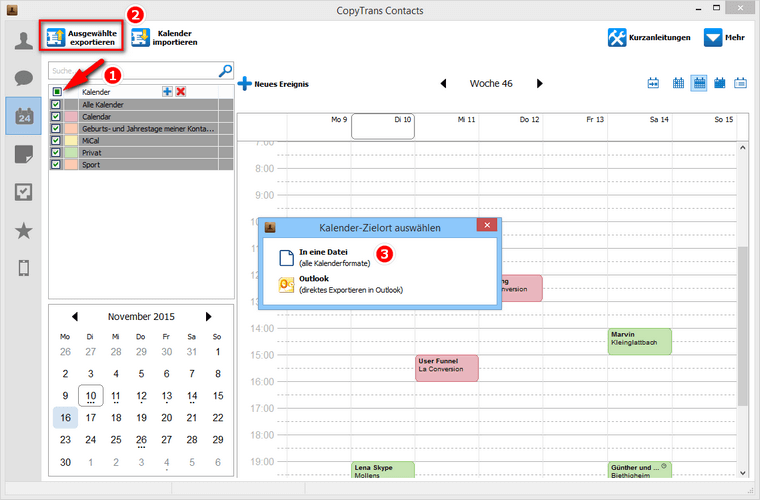Open the Reminders checkmark sidebar section
The width and height of the screenshot is (760, 500).
23,192
